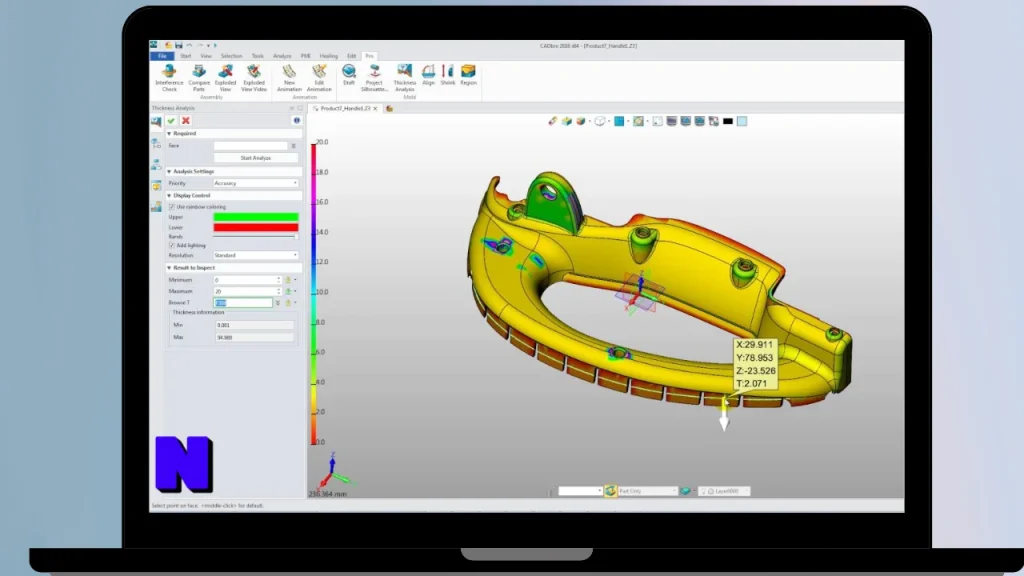
Task: Collapse the Result to Inspect section
Action: click(x=169, y=268)
